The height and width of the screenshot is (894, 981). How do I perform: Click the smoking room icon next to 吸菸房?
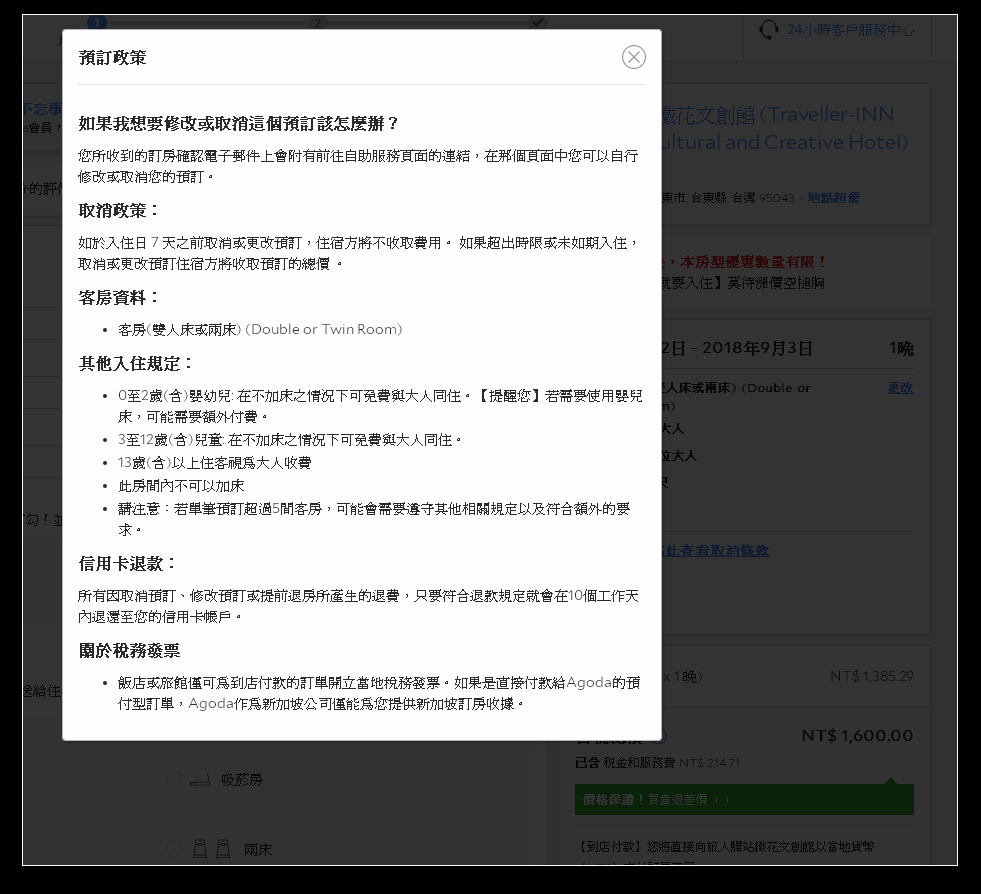tap(200, 780)
